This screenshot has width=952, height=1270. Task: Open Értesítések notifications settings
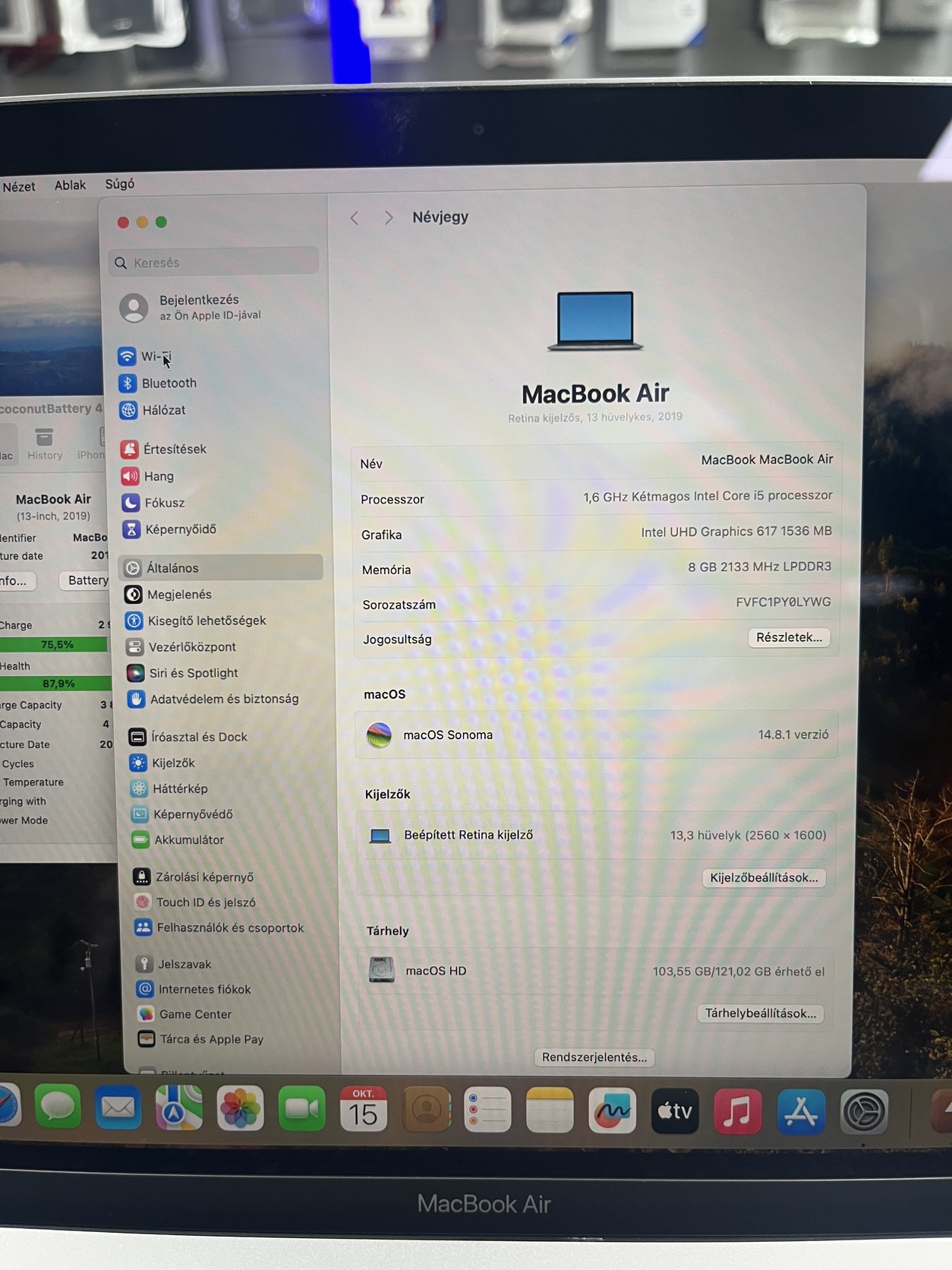[163, 449]
